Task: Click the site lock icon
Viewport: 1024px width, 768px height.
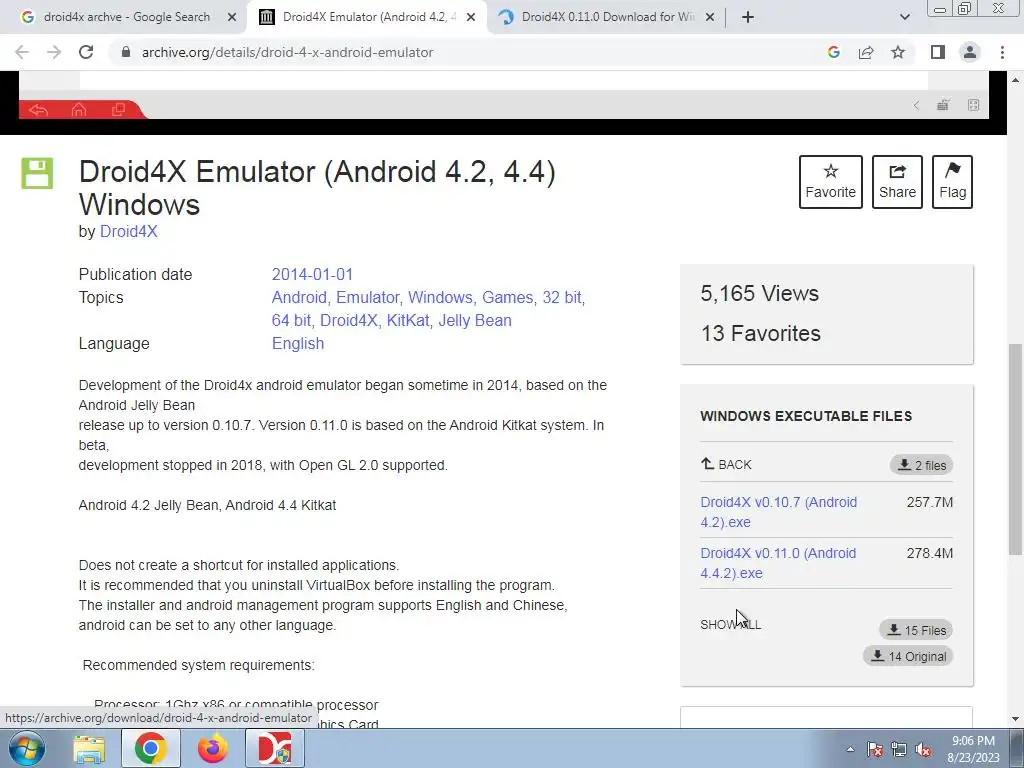Action: coord(126,52)
